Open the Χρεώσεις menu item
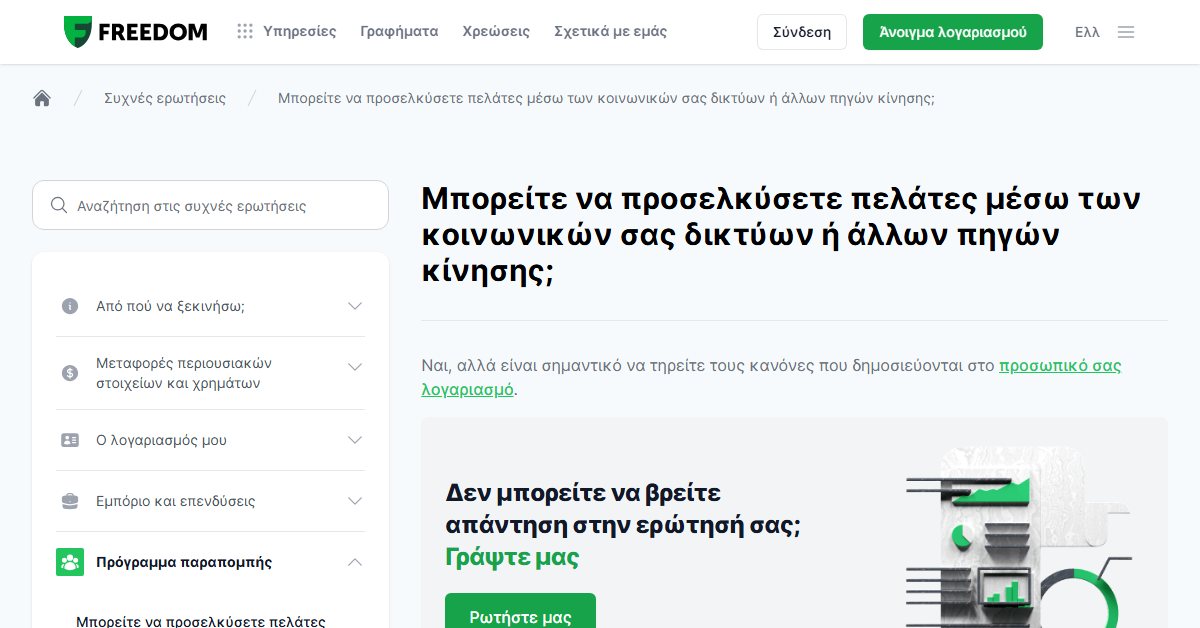The height and width of the screenshot is (628, 1200). [496, 32]
